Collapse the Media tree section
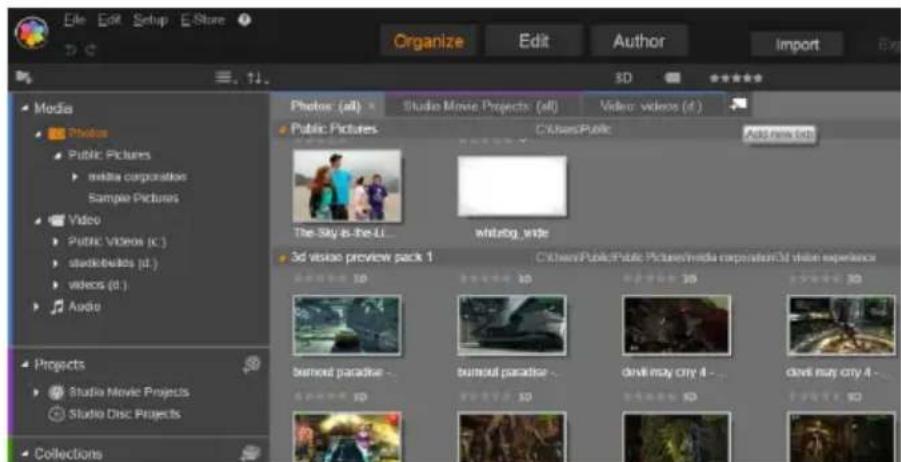 26,108
